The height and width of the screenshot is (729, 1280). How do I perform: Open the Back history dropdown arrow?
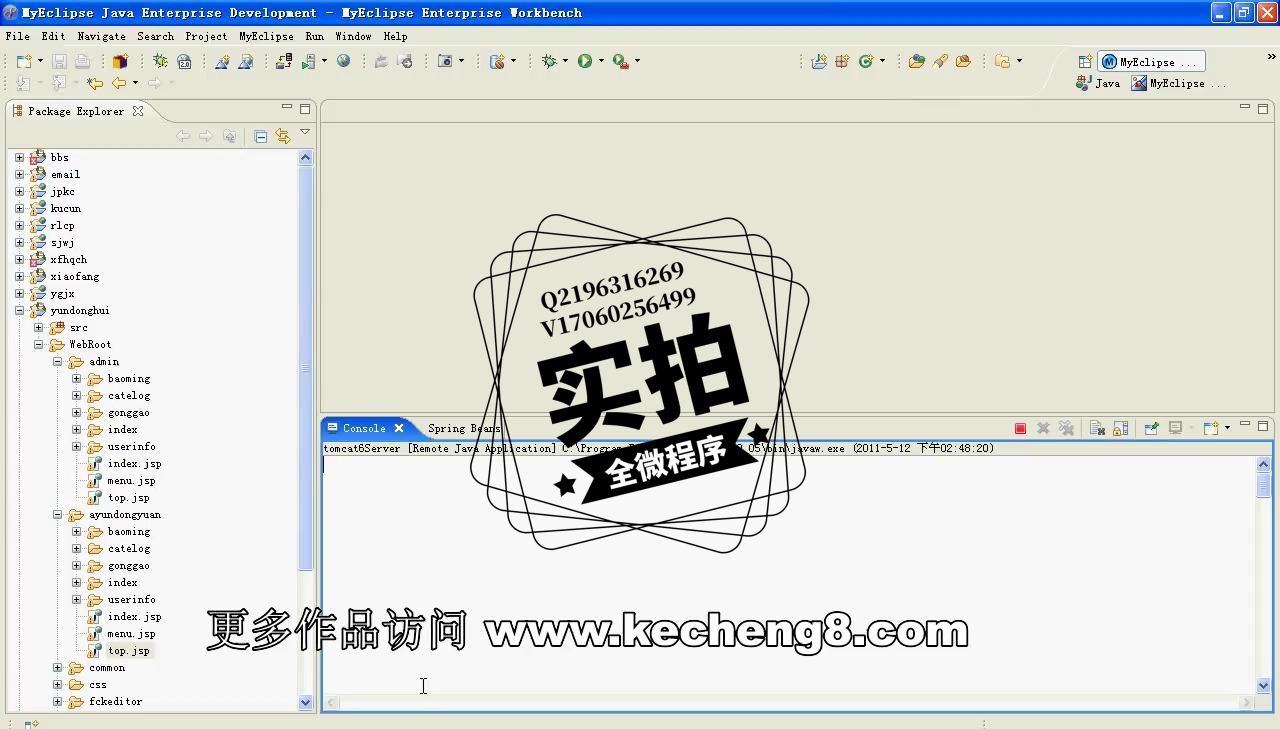coord(135,84)
